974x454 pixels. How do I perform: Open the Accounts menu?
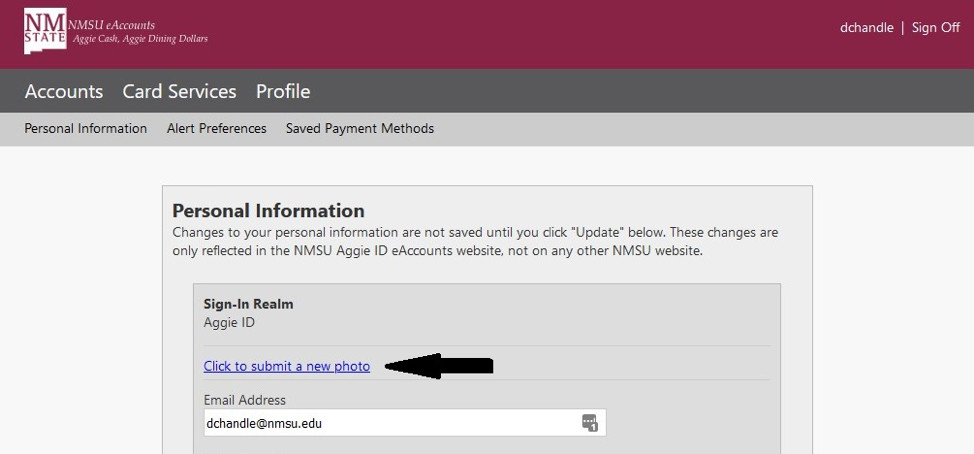[64, 91]
